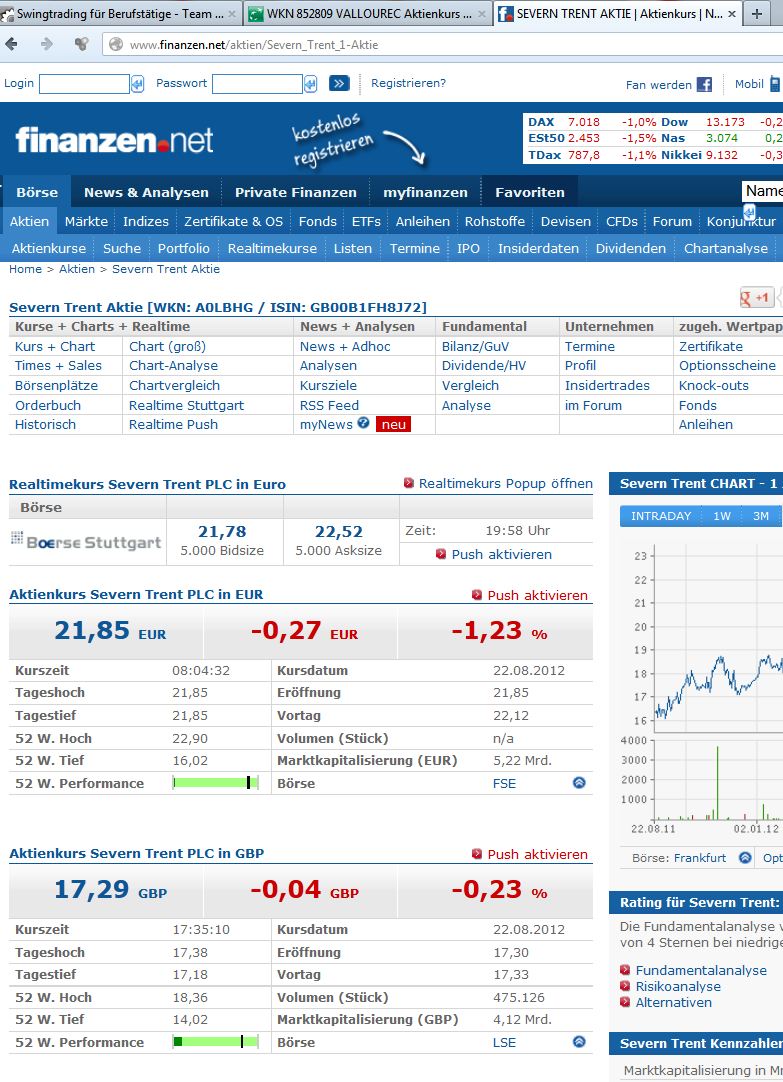Click the Facebook 'Fan werden' icon

pos(704,85)
